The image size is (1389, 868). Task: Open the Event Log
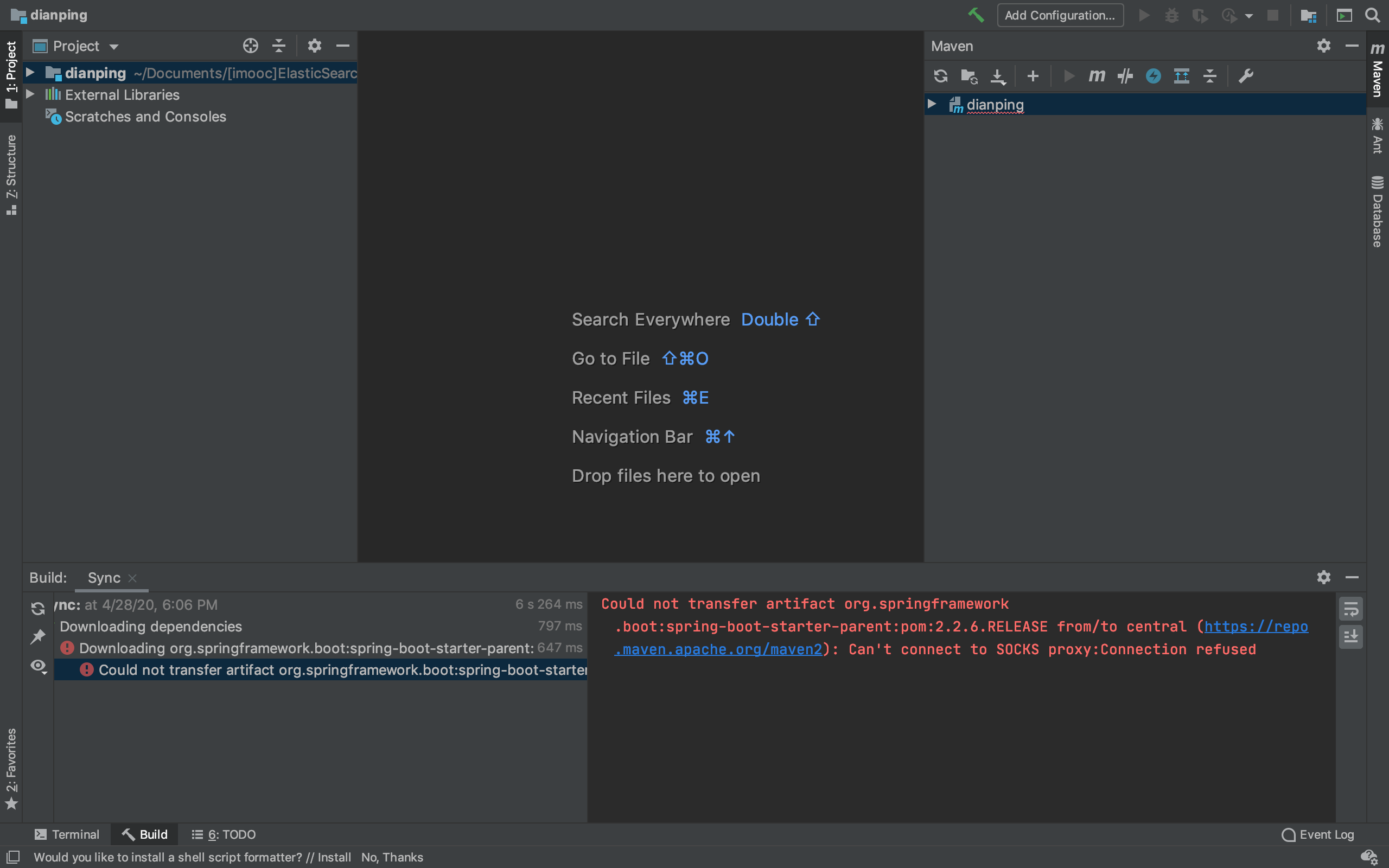[1318, 834]
